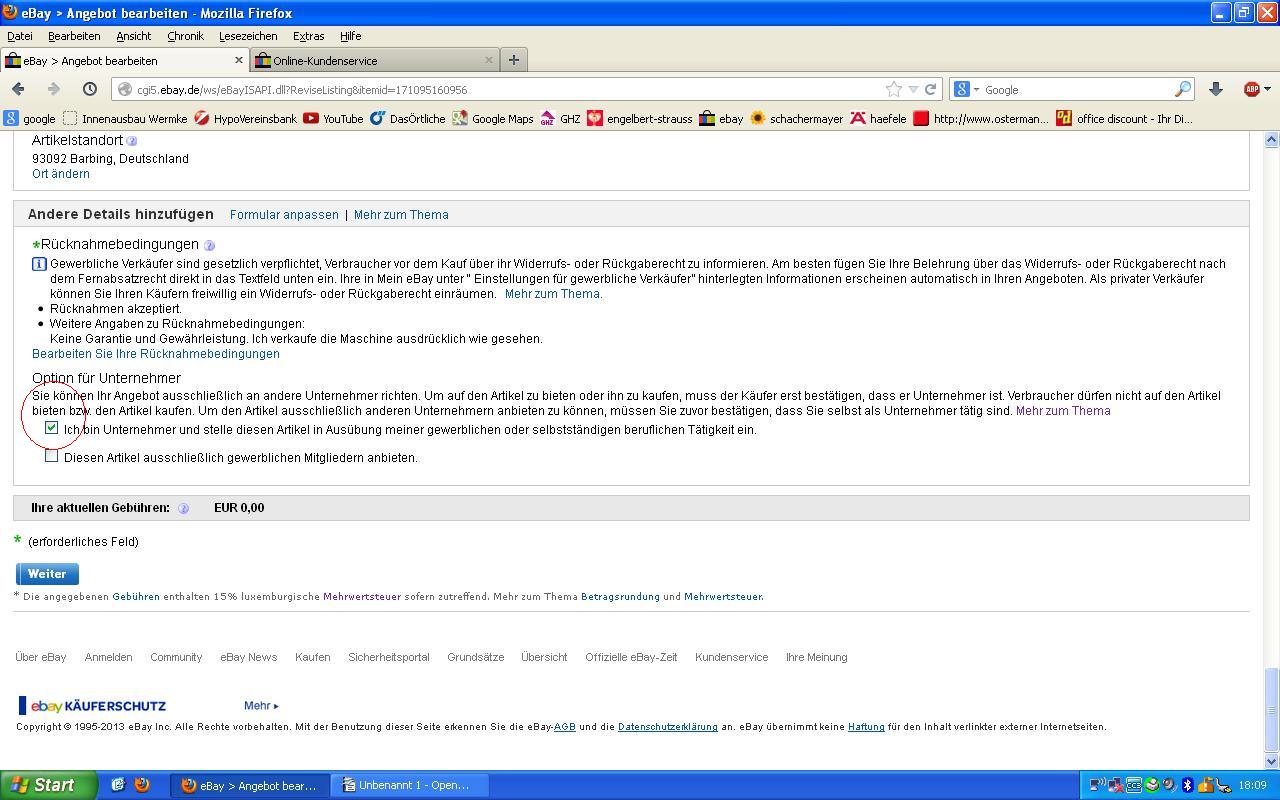Enable 'Diesen Artikel ausschließlich gewerblichen Mitgliedern anbieten'
1280x800 pixels.
point(51,455)
